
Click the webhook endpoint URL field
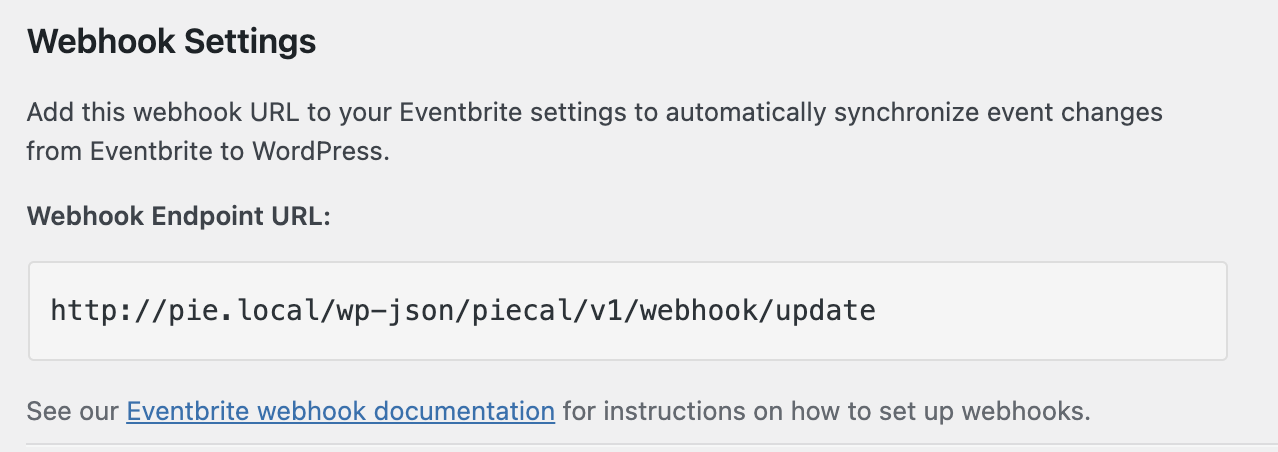tap(627, 311)
